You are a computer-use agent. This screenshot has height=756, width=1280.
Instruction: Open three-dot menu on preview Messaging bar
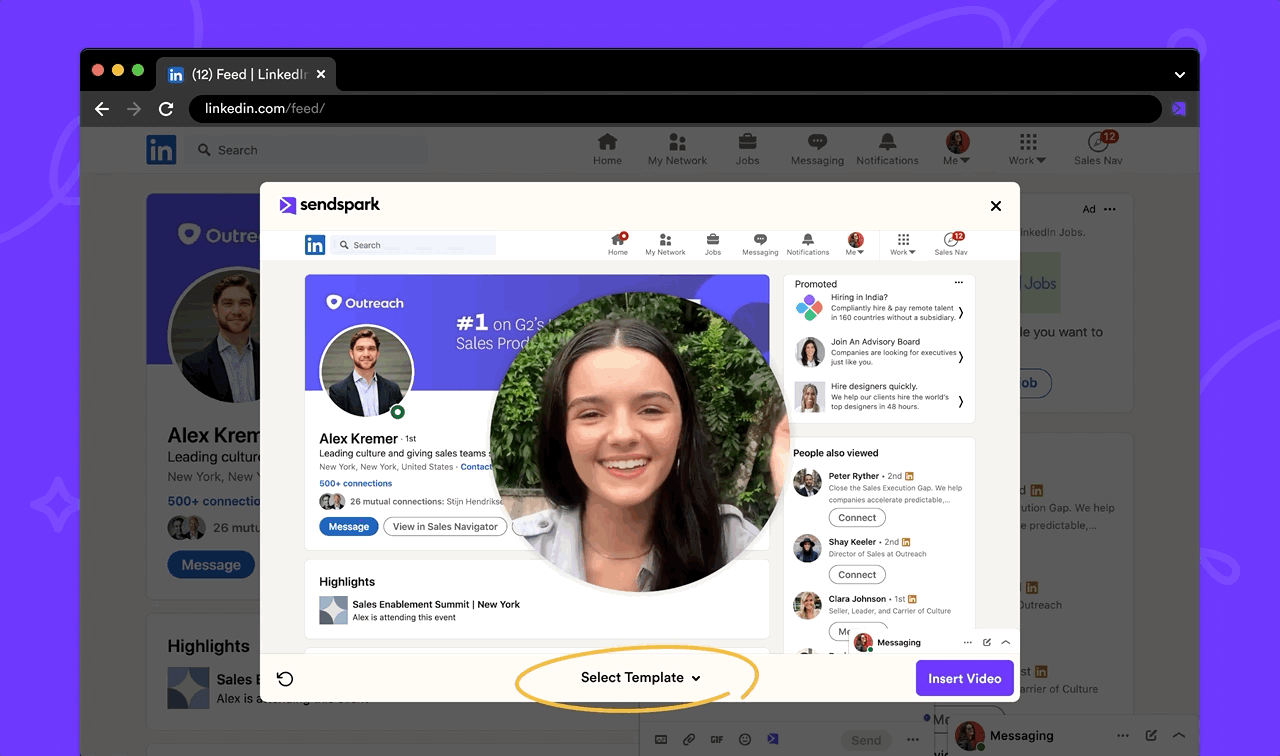tap(967, 643)
